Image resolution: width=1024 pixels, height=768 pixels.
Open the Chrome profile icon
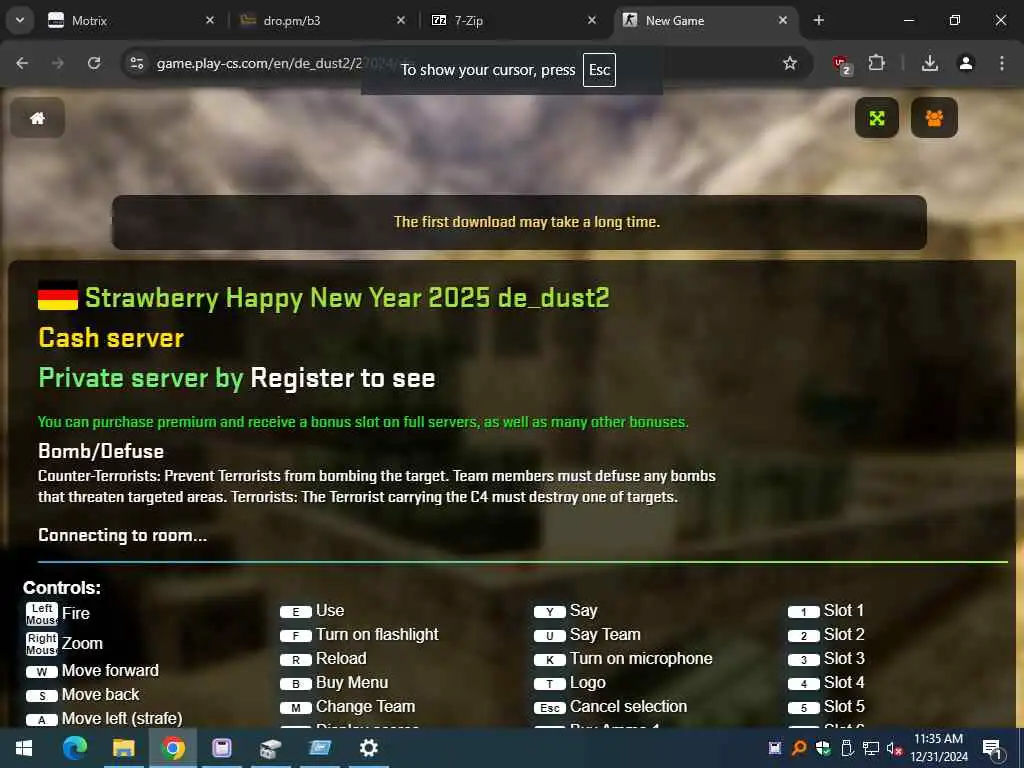click(x=966, y=63)
